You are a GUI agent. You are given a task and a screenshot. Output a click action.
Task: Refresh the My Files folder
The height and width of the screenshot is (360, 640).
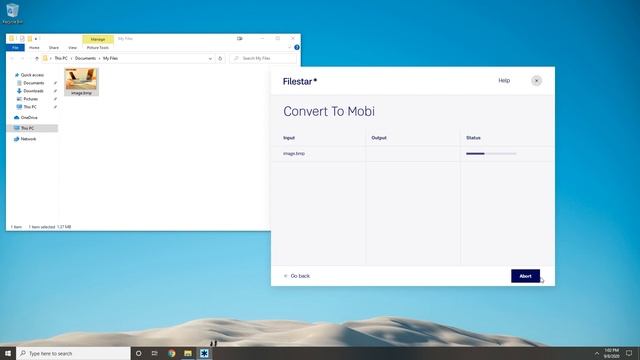pos(220,59)
